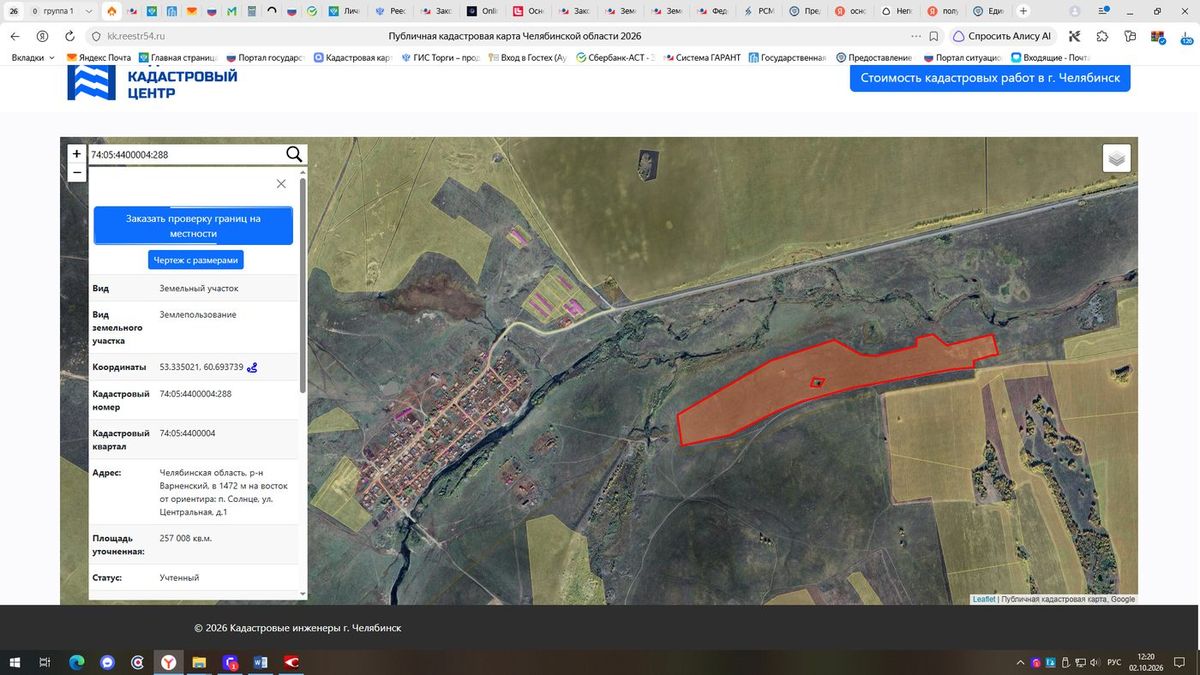
Task: Open Word from the taskbar
Action: 261,662
